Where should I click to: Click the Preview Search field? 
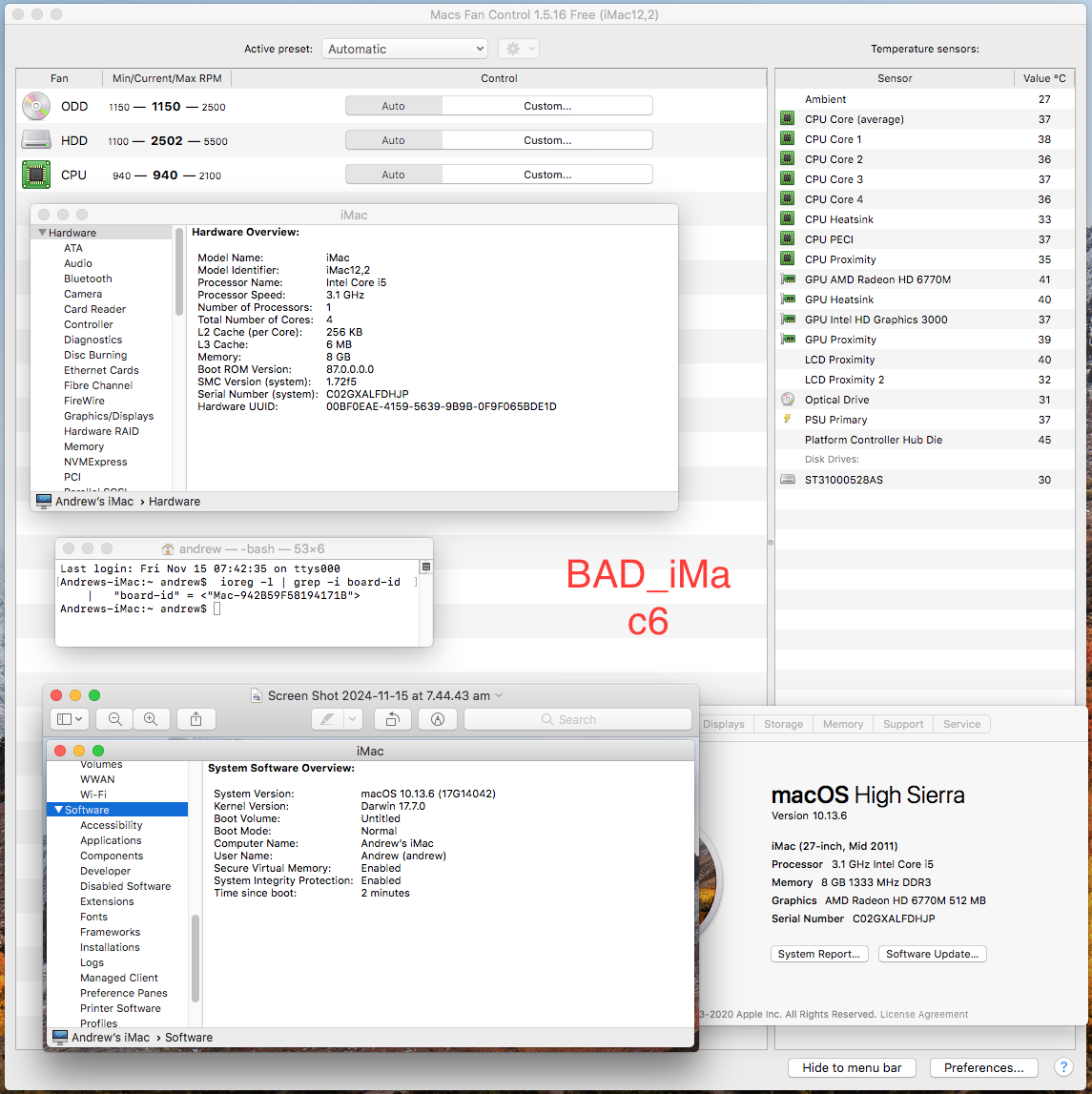578,719
